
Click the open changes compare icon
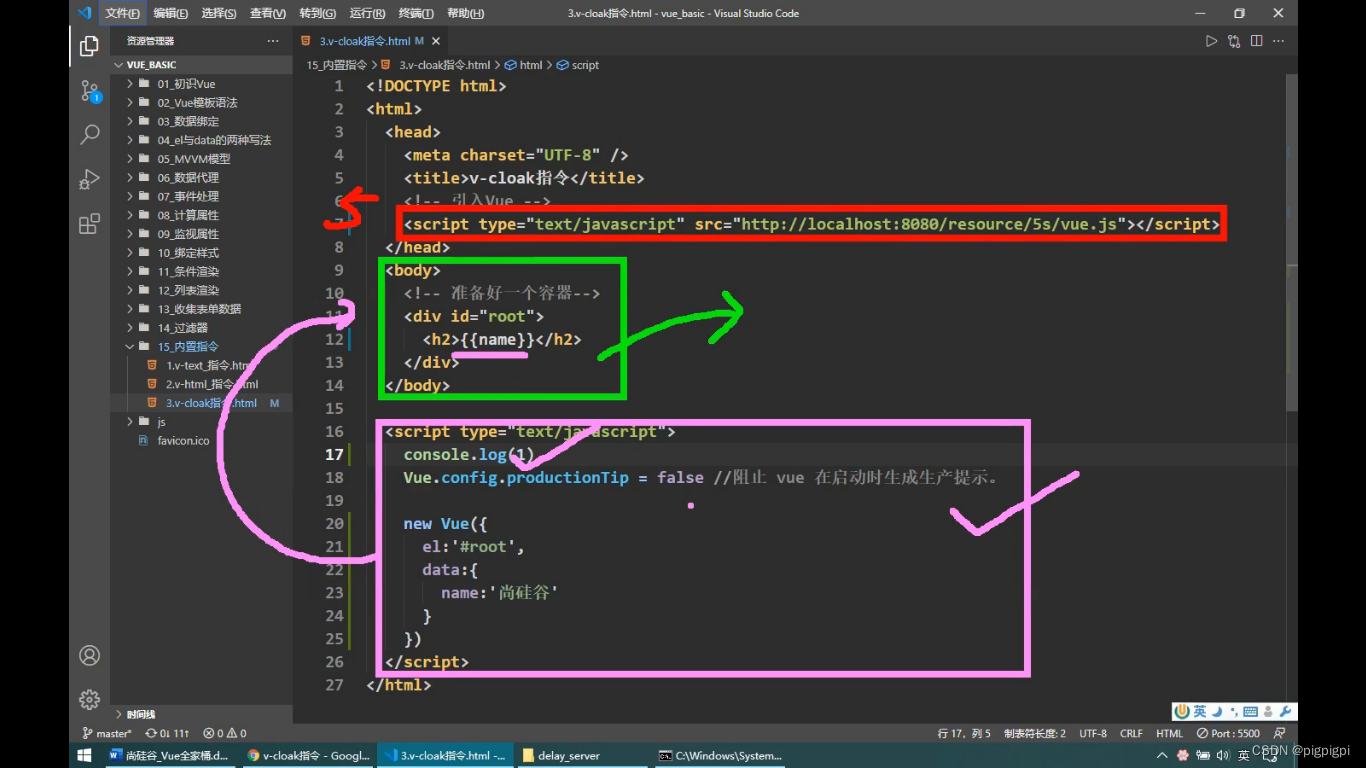1234,41
